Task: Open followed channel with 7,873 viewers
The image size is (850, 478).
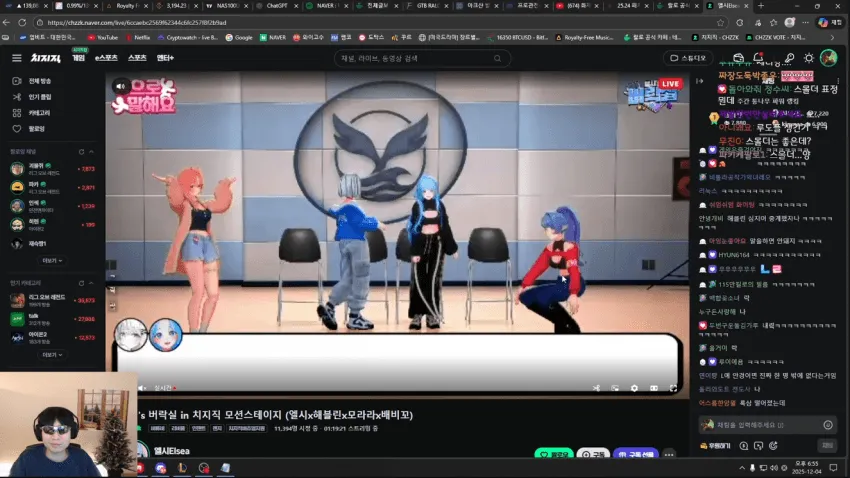Action: (x=53, y=169)
